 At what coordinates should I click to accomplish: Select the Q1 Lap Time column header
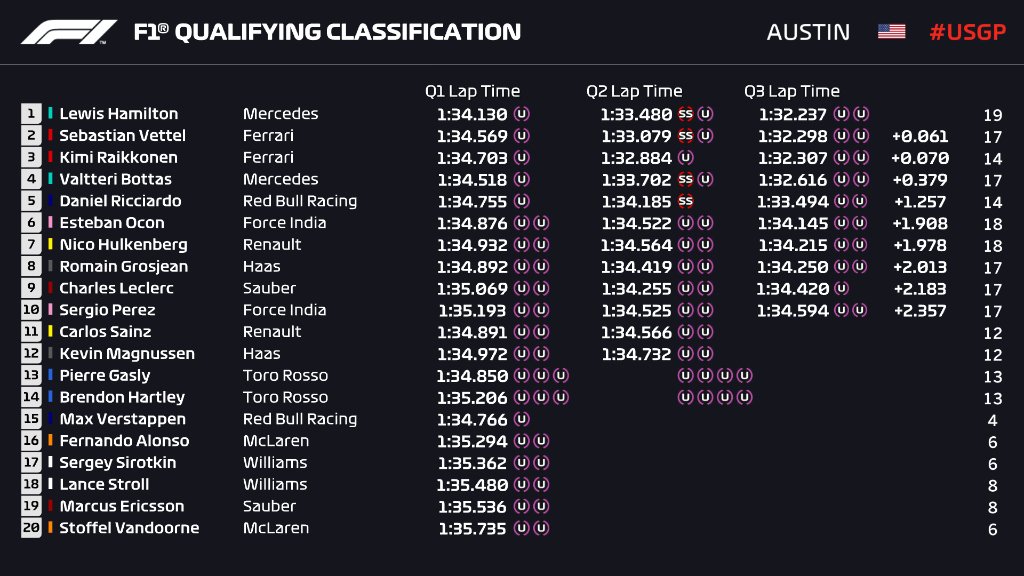click(x=472, y=91)
